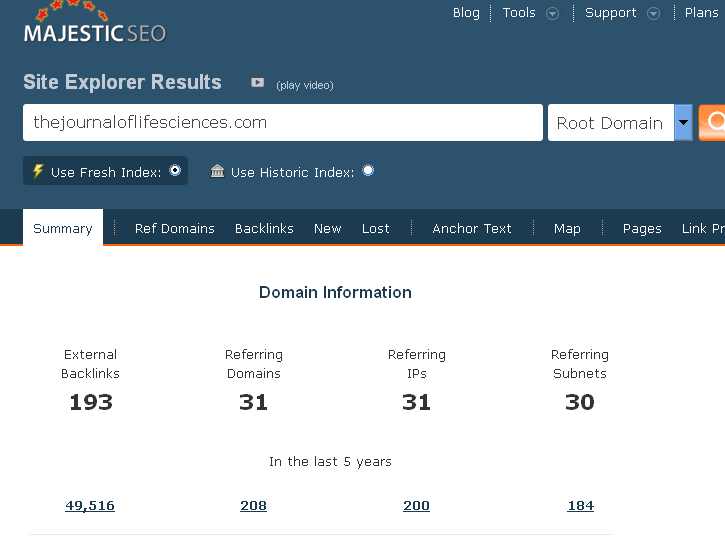
Task: Click the Site Explorer Results heading
Action: [122, 82]
